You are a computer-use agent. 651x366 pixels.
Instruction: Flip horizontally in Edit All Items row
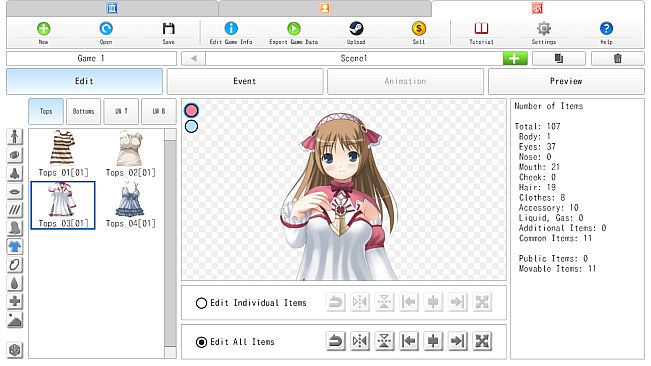[x=360, y=341]
